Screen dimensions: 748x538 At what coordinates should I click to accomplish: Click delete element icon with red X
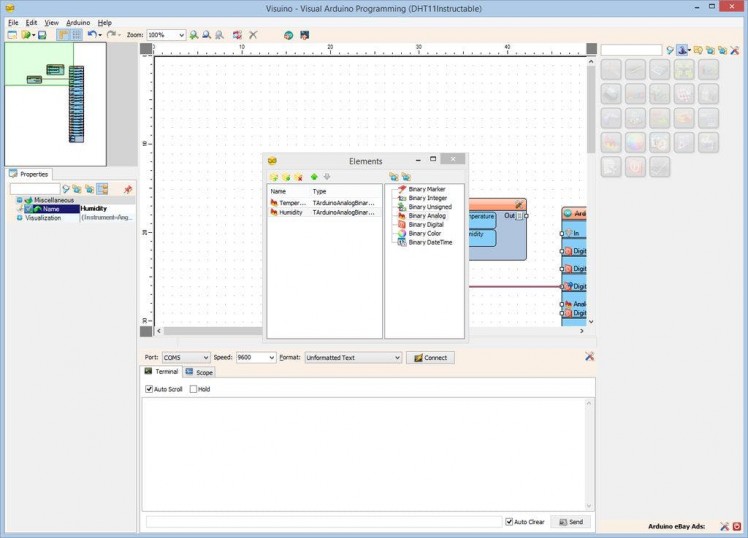(298, 177)
